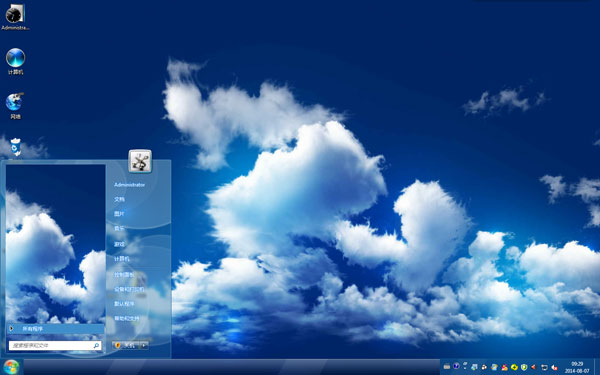Open 设备和打印机 in the Start menu
Viewport: 600px width, 375px height.
(129, 289)
